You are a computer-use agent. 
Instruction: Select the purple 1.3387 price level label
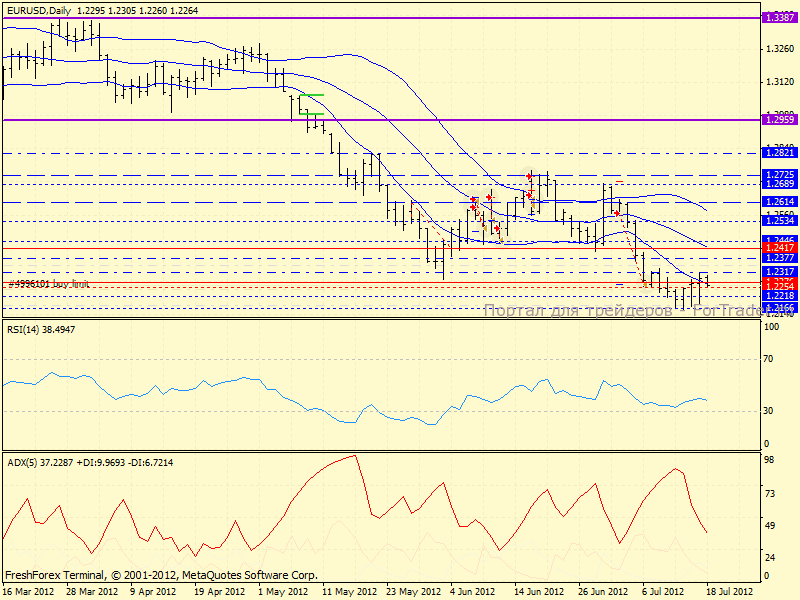(779, 18)
